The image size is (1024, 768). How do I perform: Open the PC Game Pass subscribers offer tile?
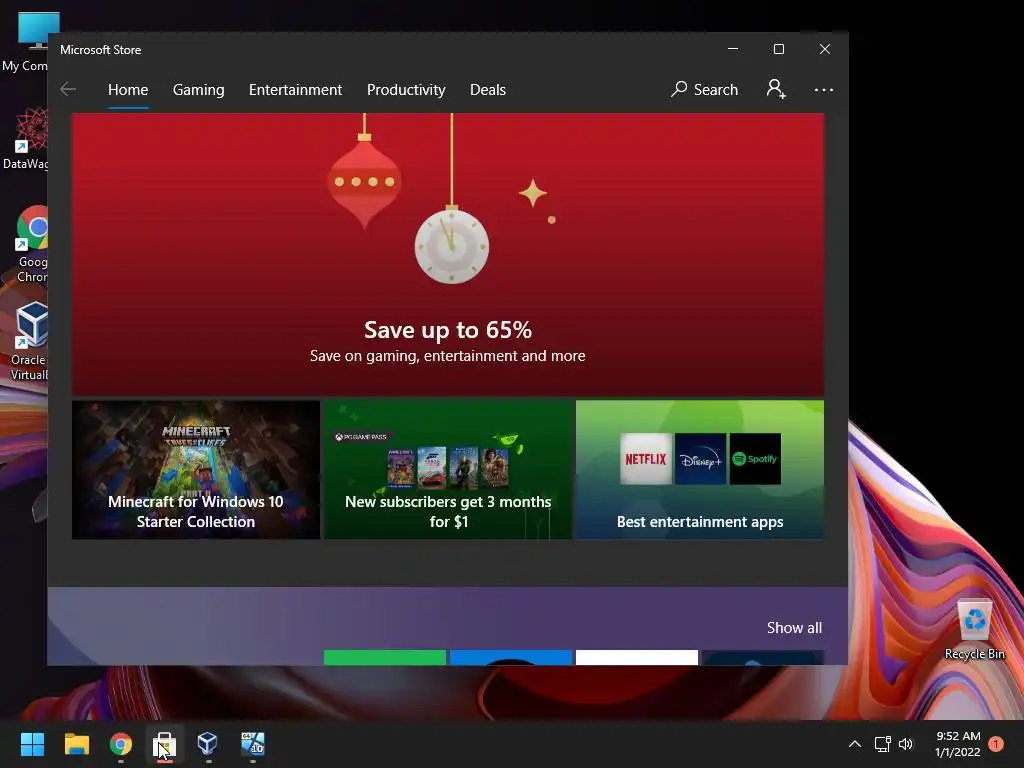[x=448, y=470]
